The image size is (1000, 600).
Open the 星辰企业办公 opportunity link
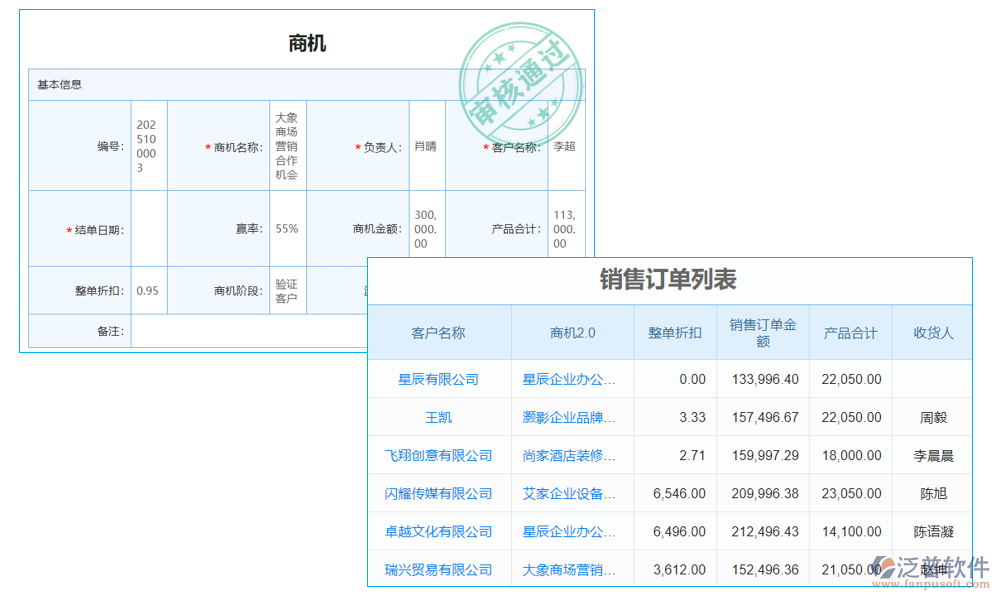point(572,379)
